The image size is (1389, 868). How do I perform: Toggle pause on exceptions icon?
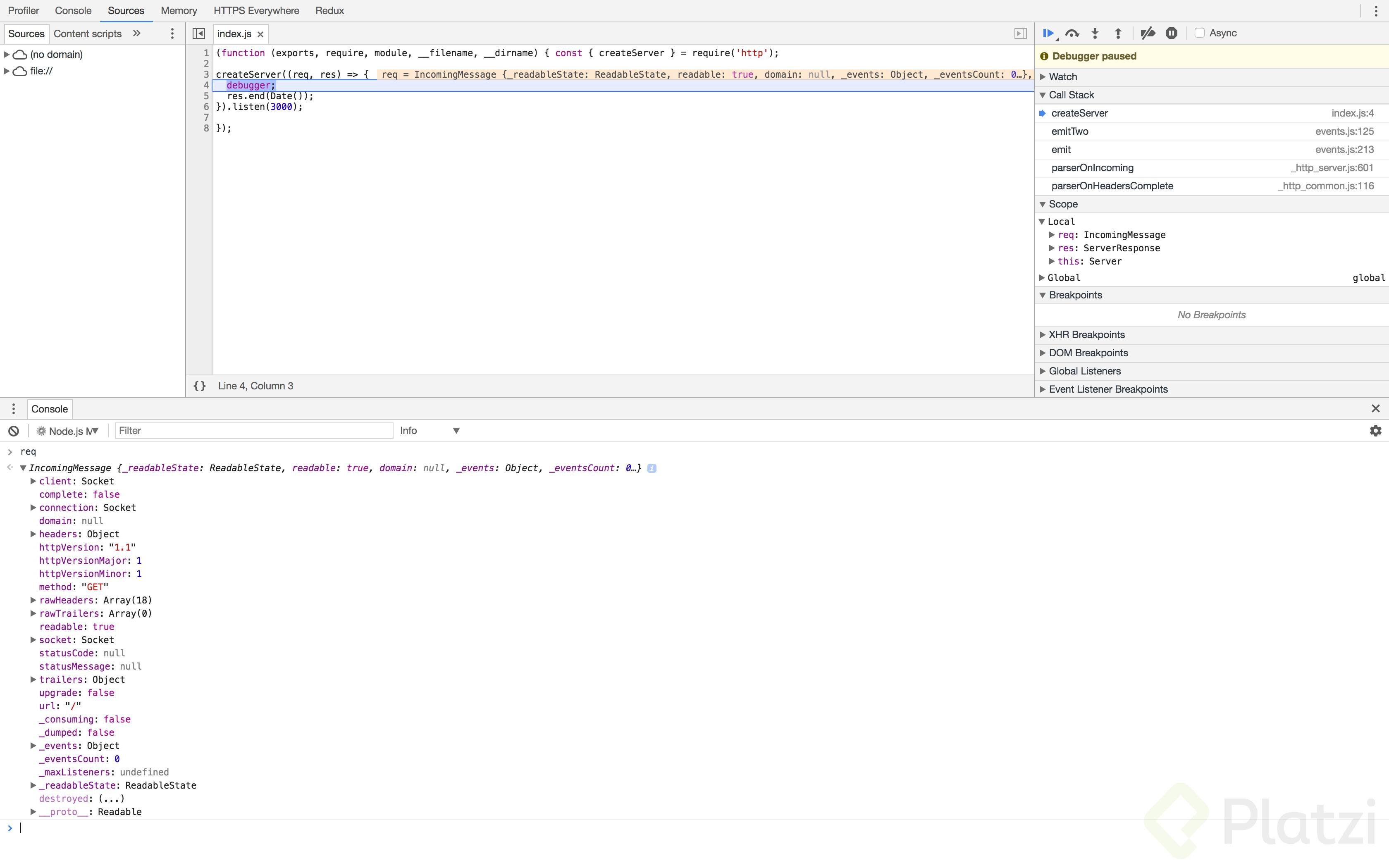[1172, 33]
